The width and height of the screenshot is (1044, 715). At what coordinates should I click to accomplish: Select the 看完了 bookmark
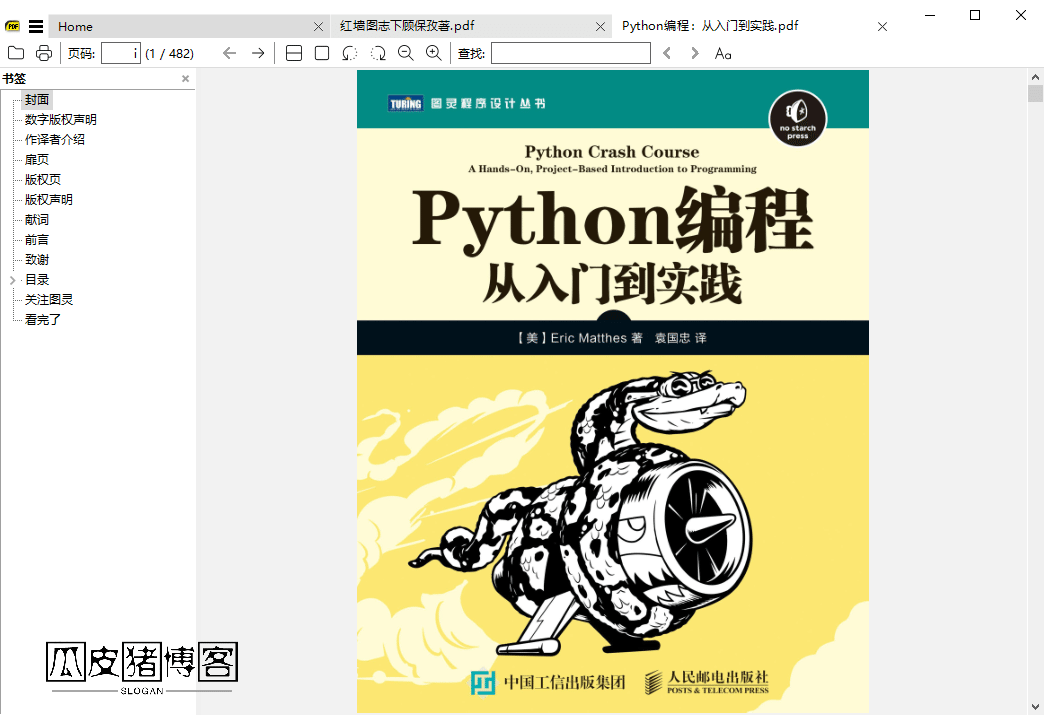[43, 320]
